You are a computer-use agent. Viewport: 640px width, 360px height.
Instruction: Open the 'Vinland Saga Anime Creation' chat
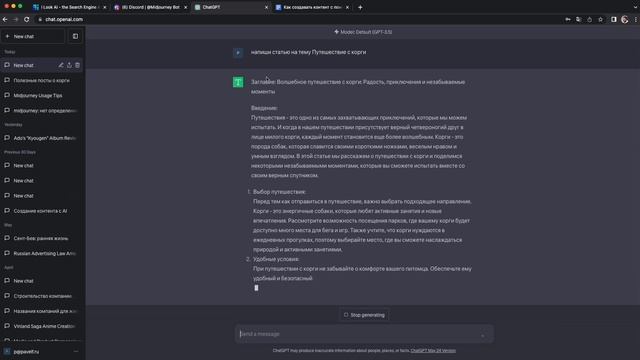tap(42, 326)
